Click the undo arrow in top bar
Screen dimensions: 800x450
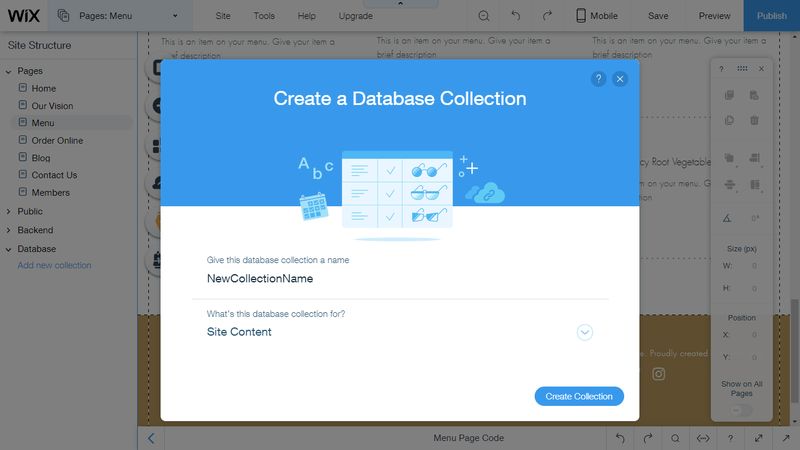[x=516, y=16]
